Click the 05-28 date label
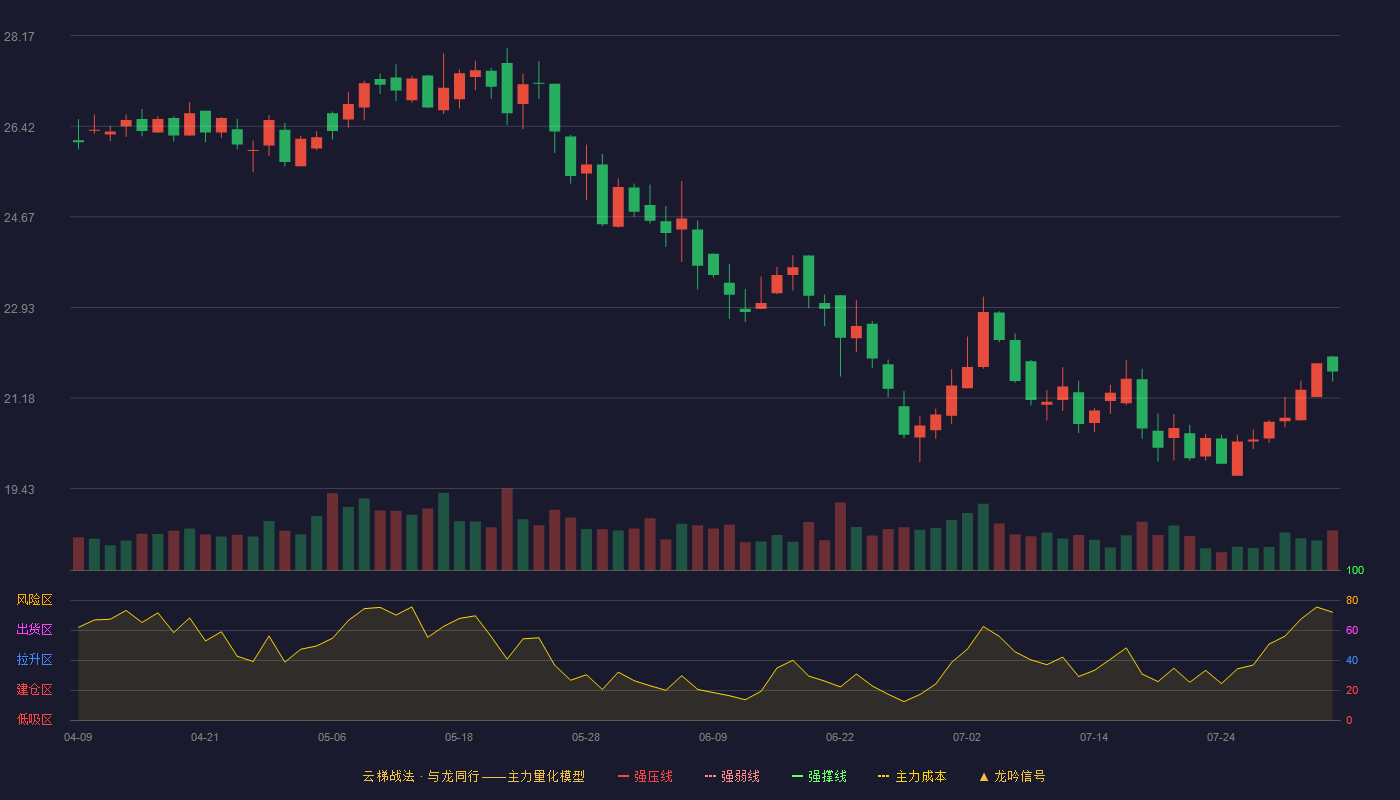This screenshot has height=800, width=1400. coord(586,737)
